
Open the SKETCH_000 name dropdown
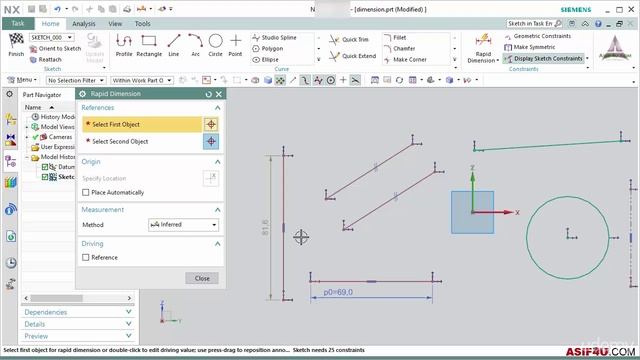(x=70, y=38)
